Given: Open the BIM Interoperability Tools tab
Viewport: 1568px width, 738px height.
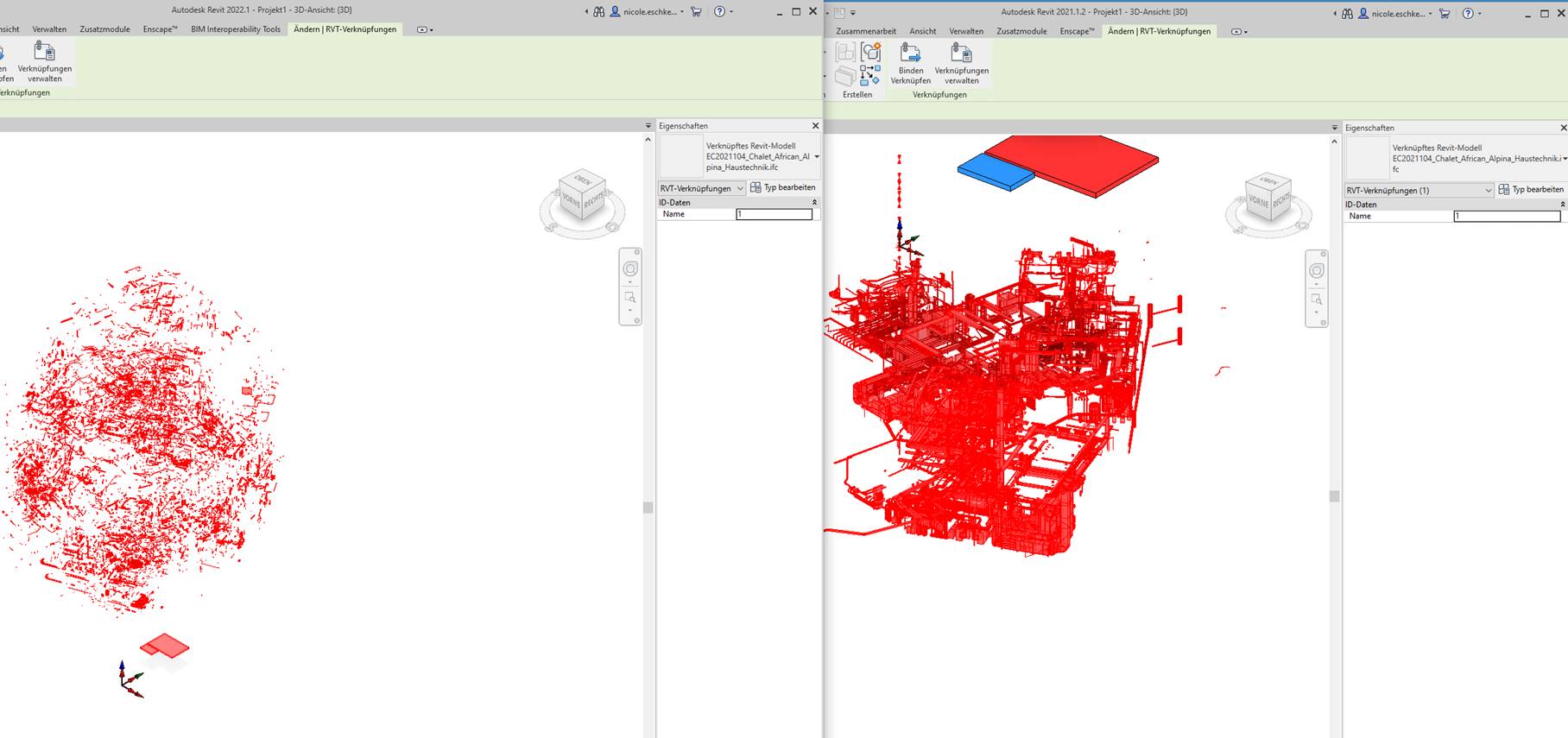Looking at the screenshot, I should 236,29.
